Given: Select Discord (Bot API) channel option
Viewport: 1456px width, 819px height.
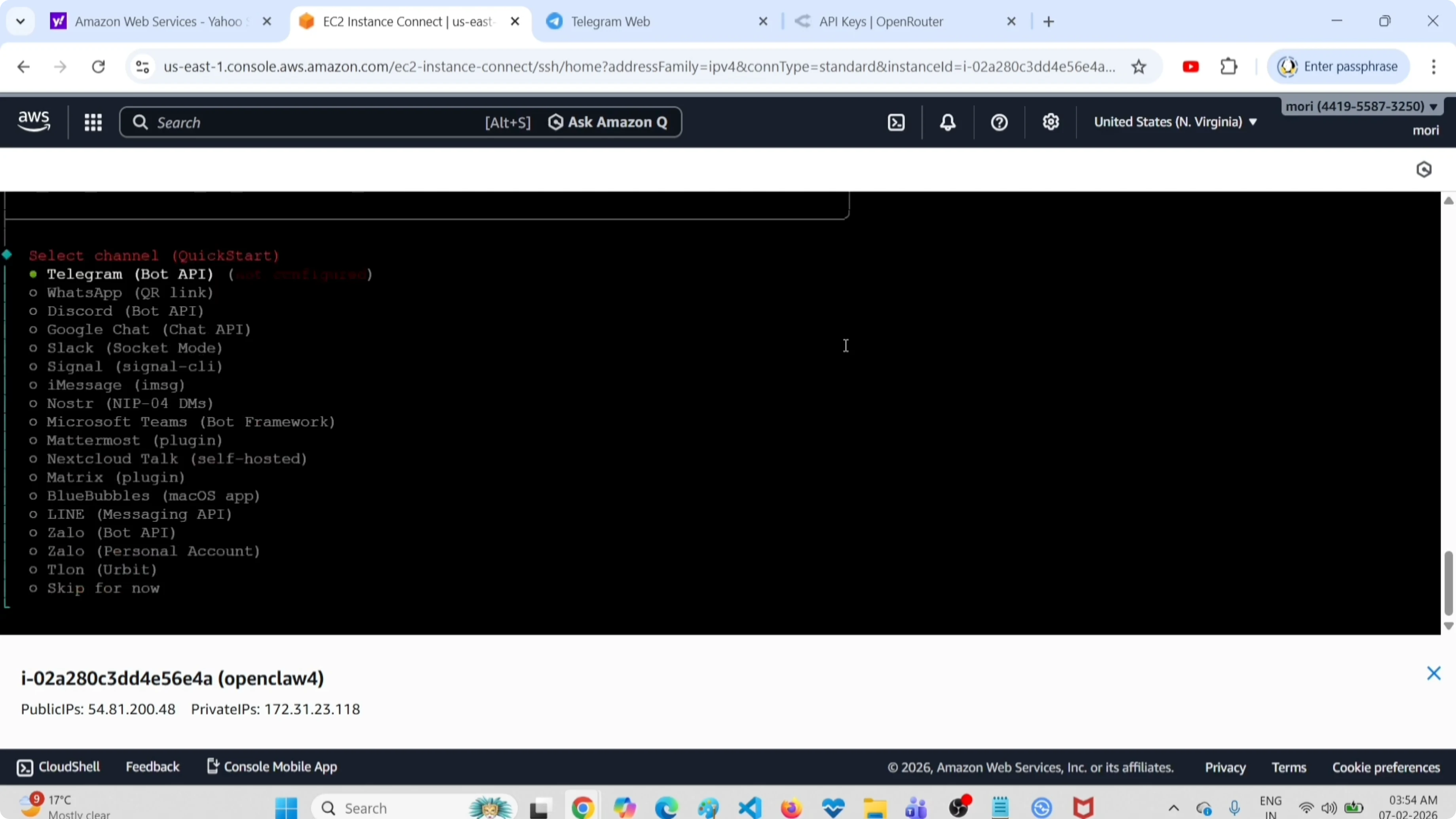Looking at the screenshot, I should pyautogui.click(x=125, y=311).
